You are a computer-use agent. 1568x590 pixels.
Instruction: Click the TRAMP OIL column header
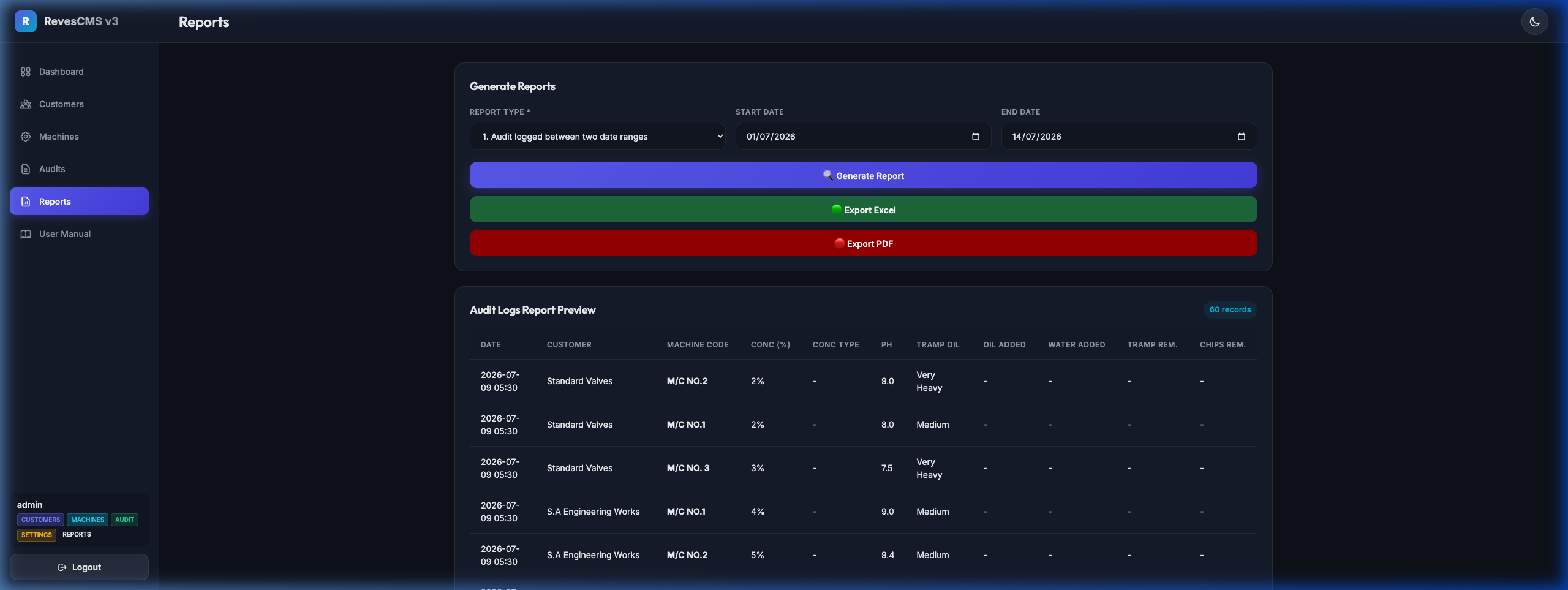coord(938,345)
